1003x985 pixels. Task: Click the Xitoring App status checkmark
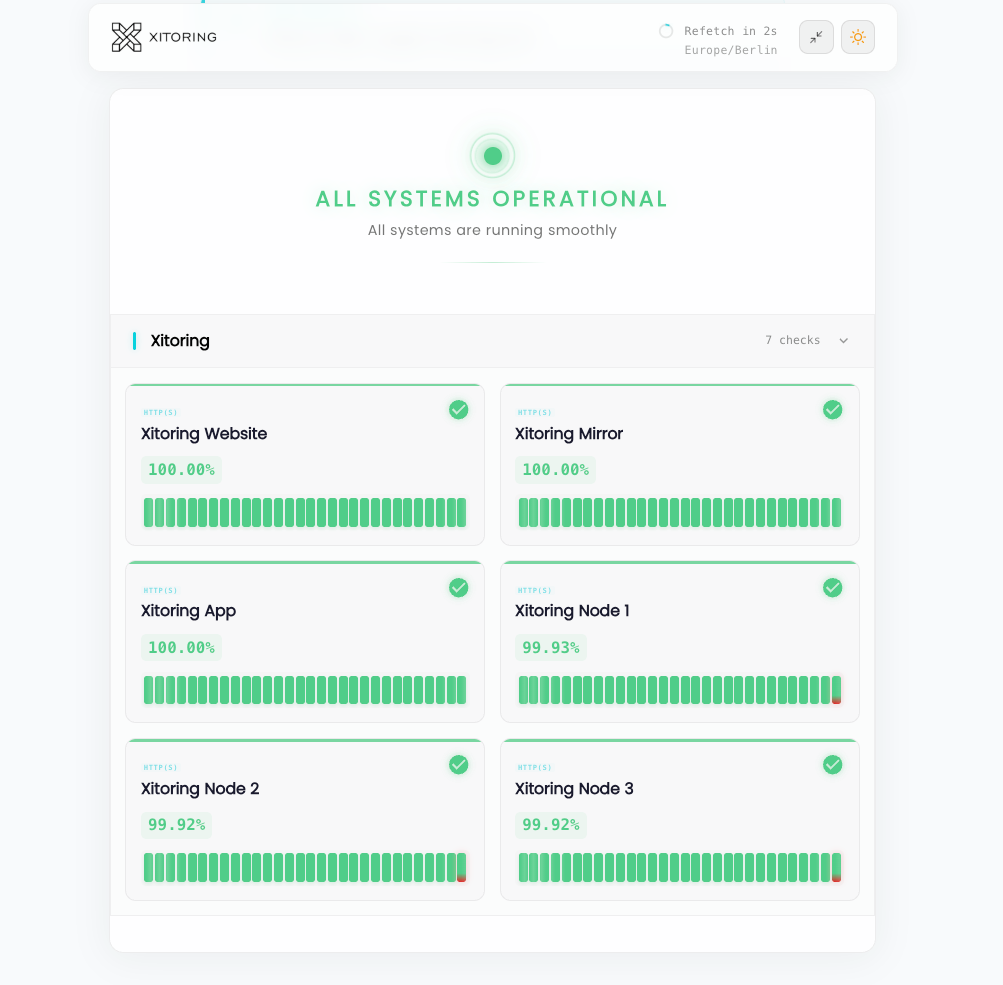point(459,588)
